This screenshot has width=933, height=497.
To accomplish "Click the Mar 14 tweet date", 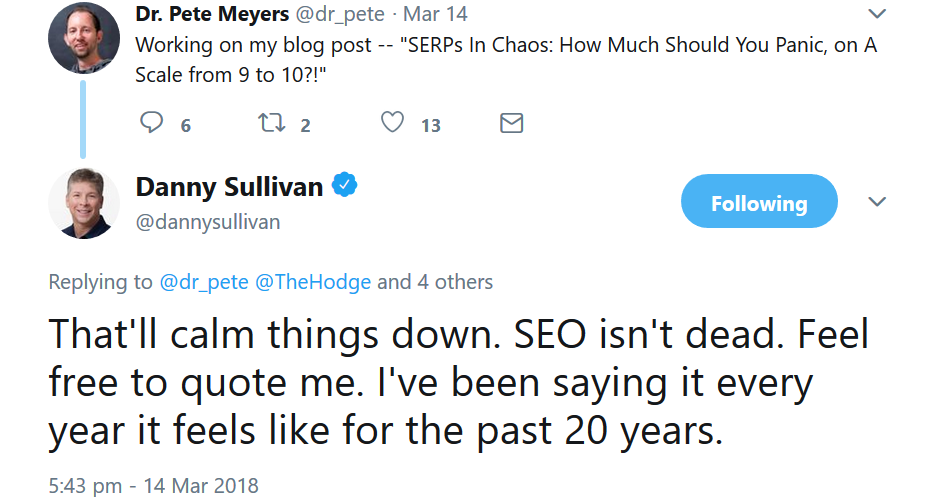I will point(440,16).
